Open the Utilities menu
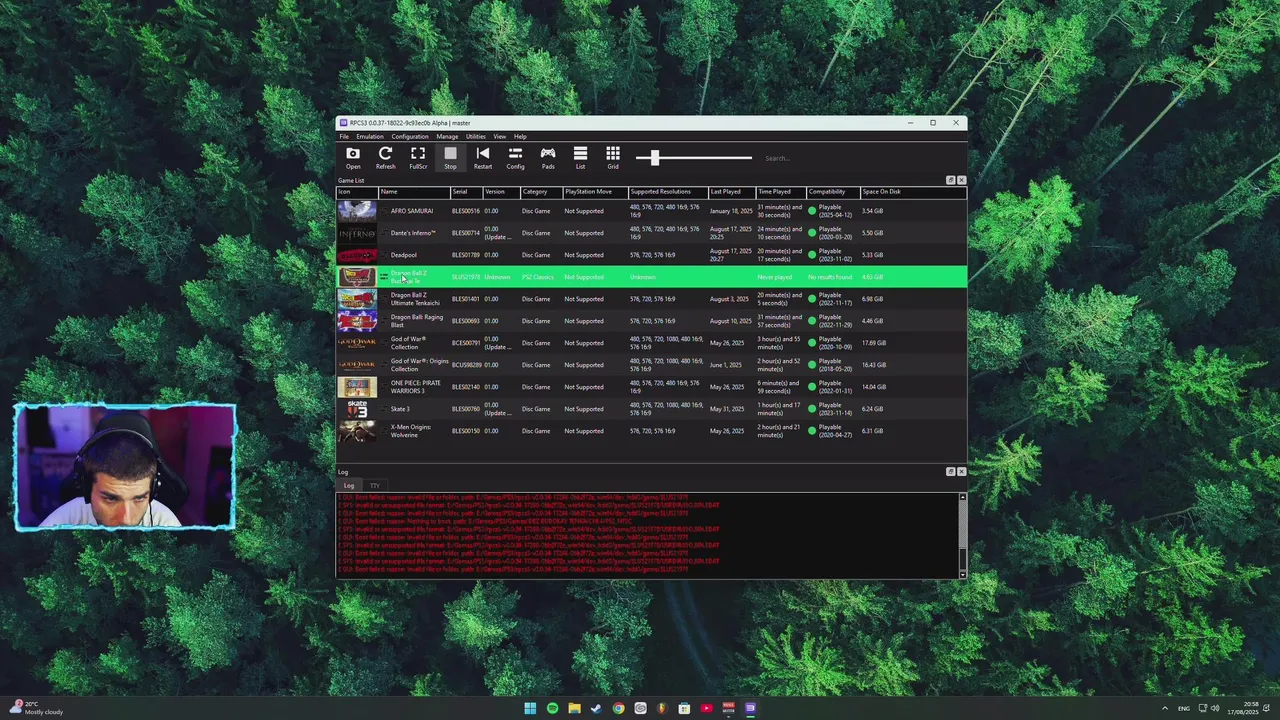 [476, 136]
